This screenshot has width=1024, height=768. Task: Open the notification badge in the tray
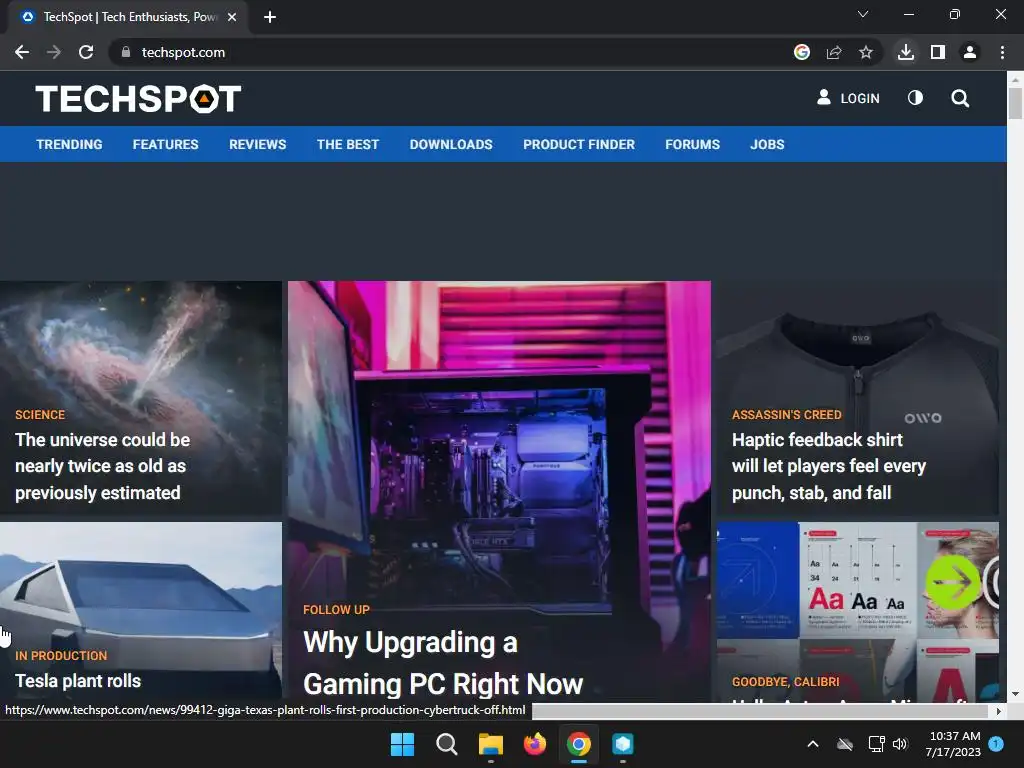(996, 744)
